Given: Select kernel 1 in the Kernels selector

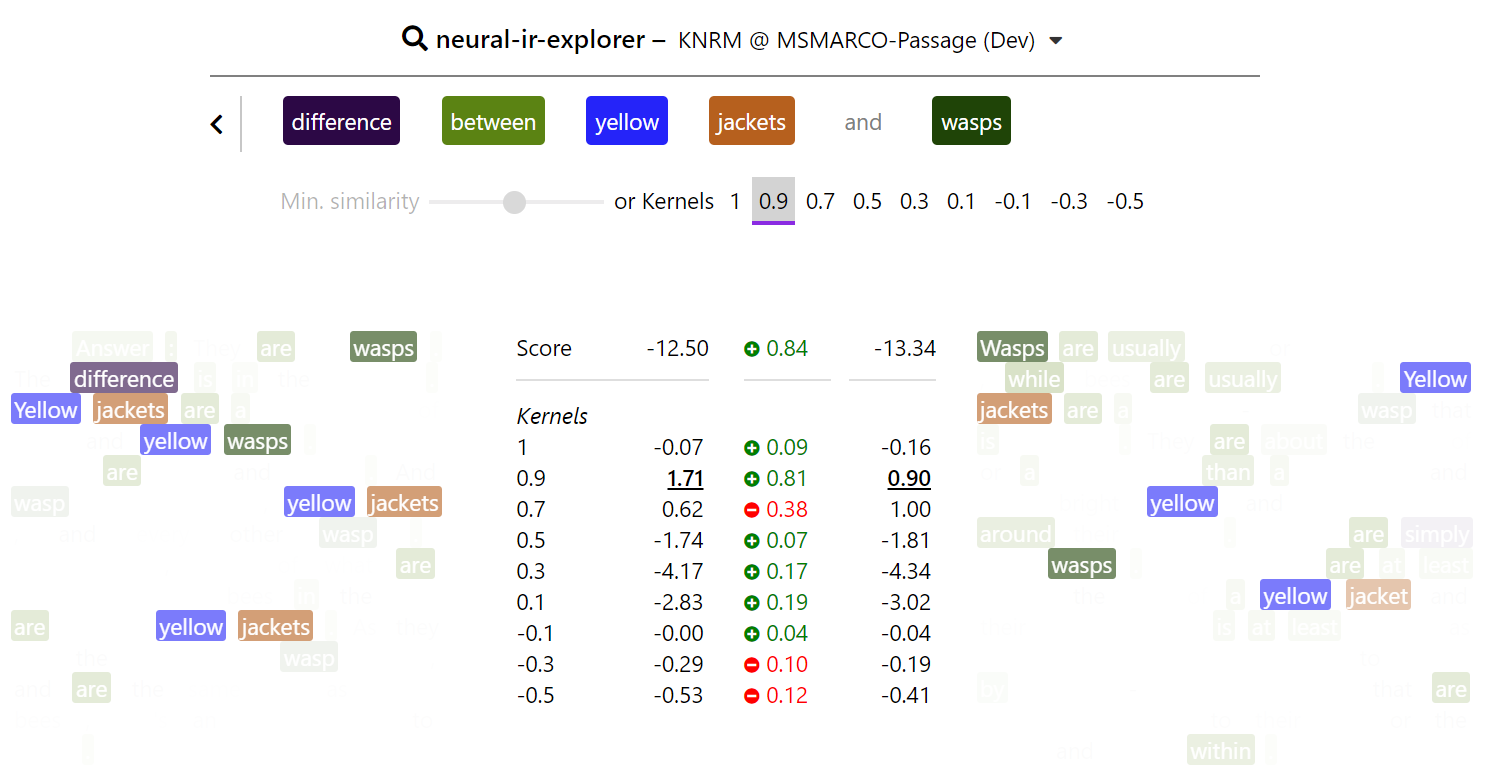Looking at the screenshot, I should (x=735, y=201).
